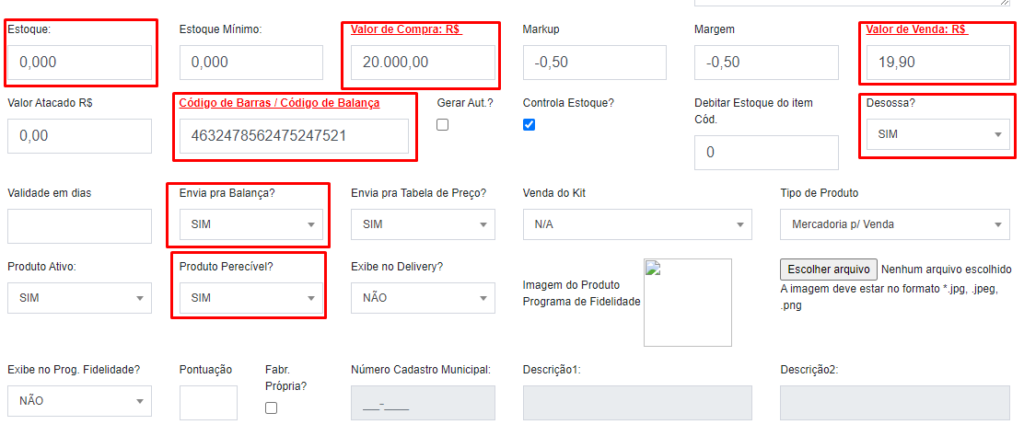Click the Escolher arquivo button
The height and width of the screenshot is (436, 1024).
[x=828, y=270]
